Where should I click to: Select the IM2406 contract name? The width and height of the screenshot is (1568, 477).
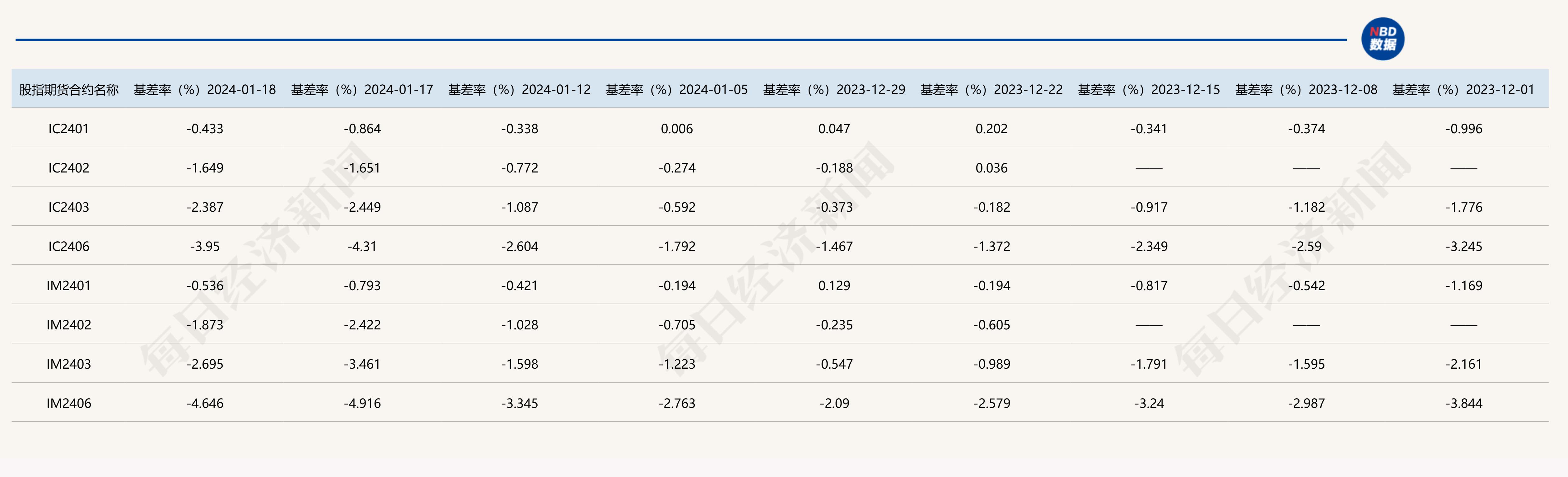(69, 403)
